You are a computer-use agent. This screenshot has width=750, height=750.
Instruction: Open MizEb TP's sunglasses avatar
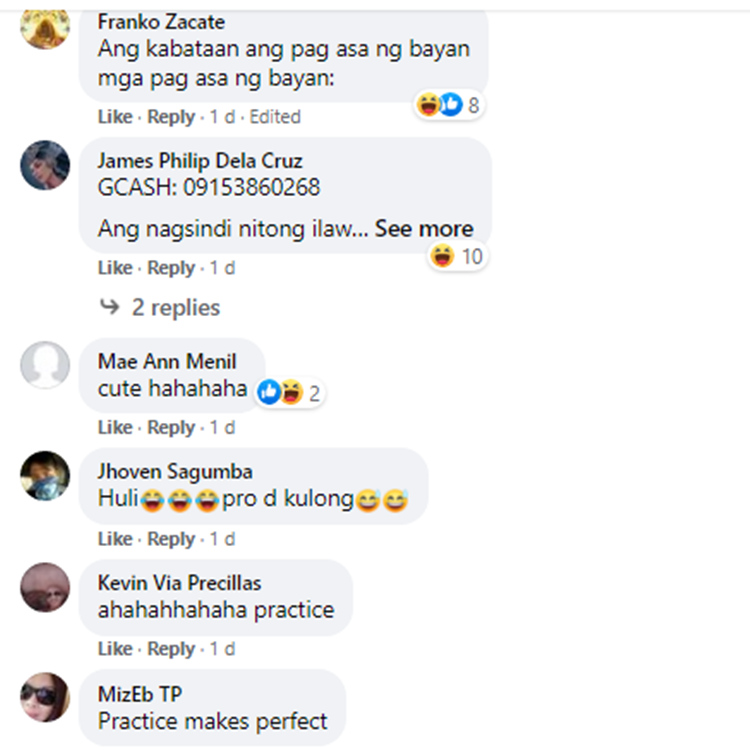click(x=45, y=697)
